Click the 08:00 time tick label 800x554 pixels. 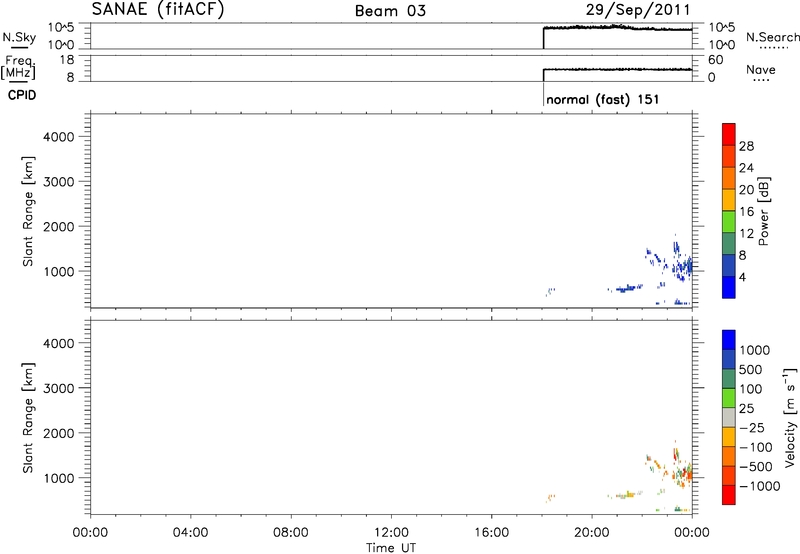pos(291,533)
